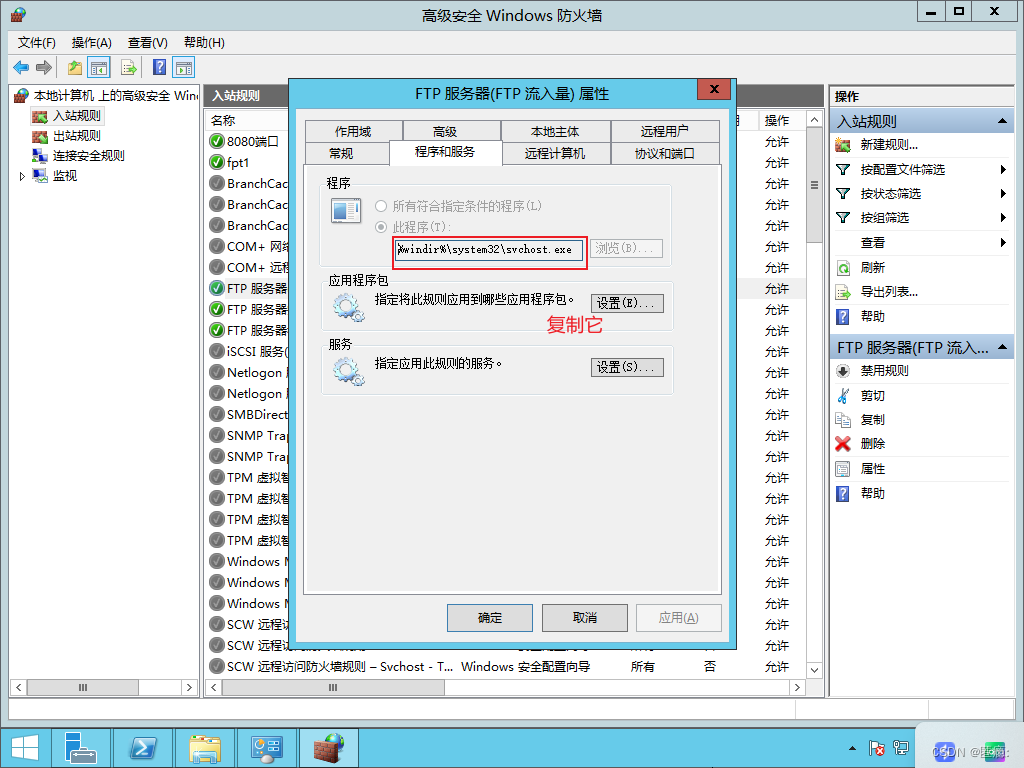Click the Disable Rule icon
The height and width of the screenshot is (768, 1024).
tap(843, 371)
